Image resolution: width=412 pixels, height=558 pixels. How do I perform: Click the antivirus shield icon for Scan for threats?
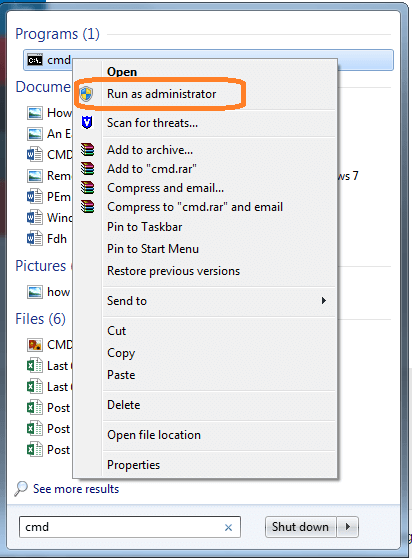coord(87,123)
